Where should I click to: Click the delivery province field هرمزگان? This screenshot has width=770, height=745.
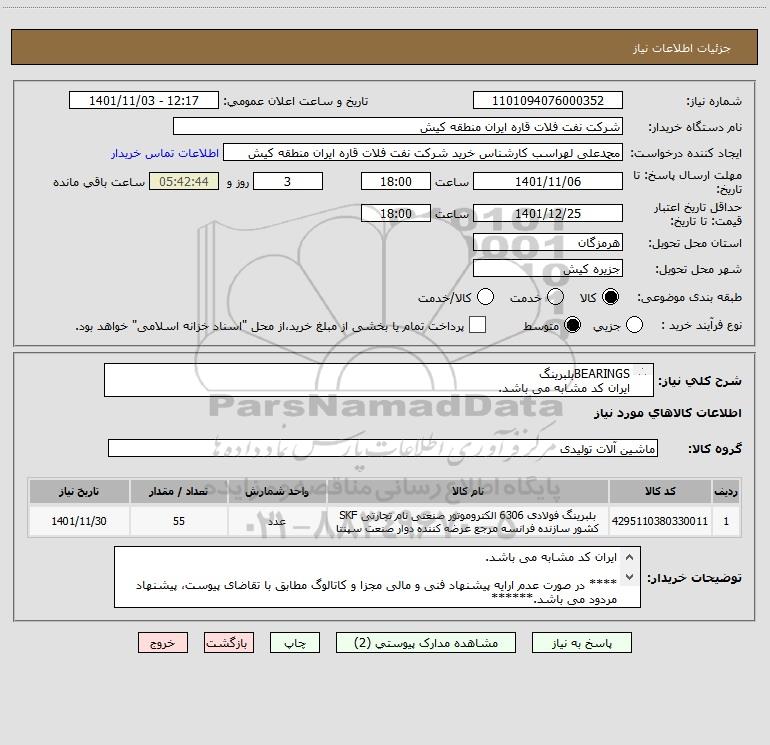coord(548,243)
